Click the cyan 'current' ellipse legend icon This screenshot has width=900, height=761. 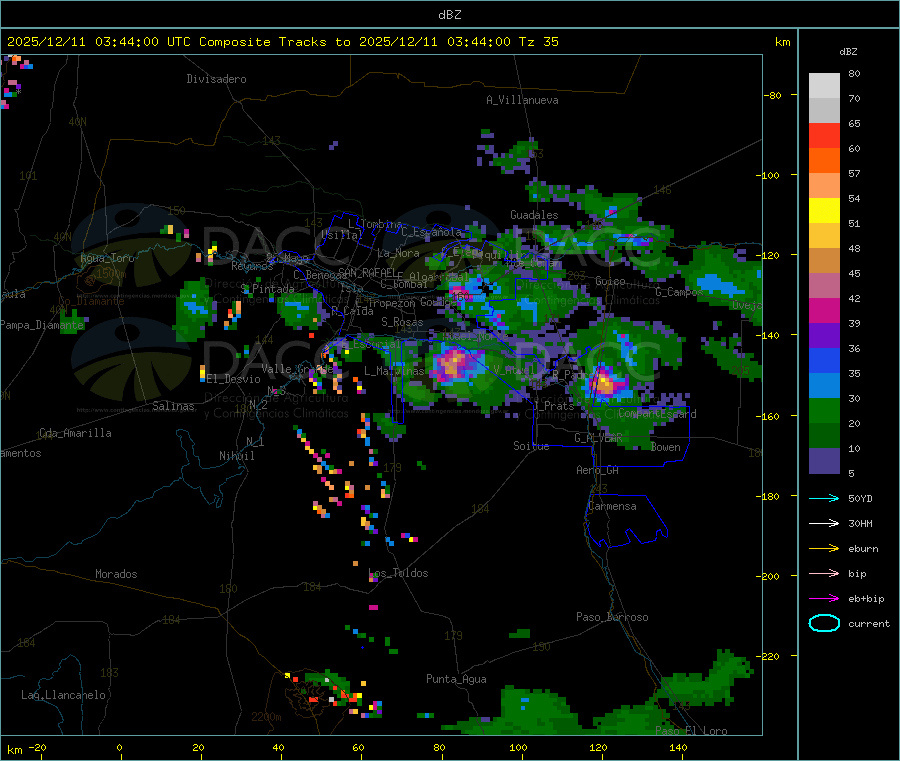(x=824, y=623)
